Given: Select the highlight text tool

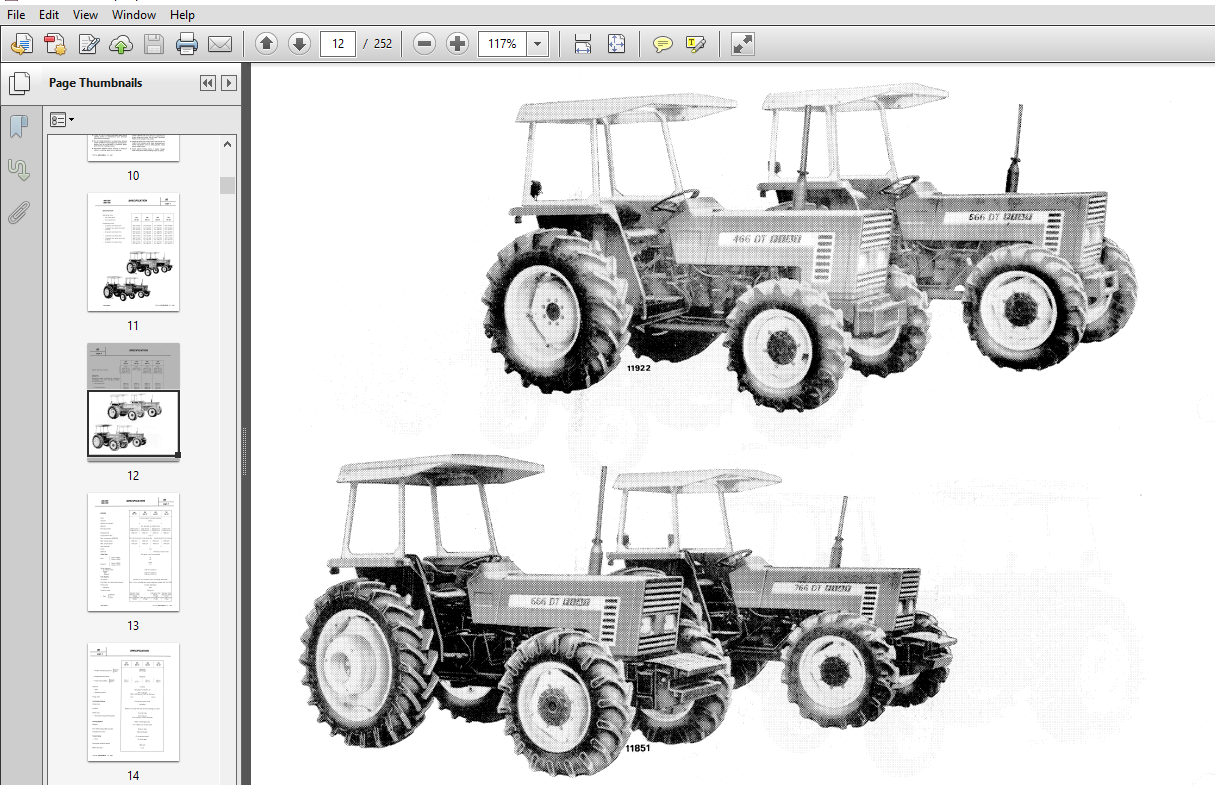Looking at the screenshot, I should point(696,44).
